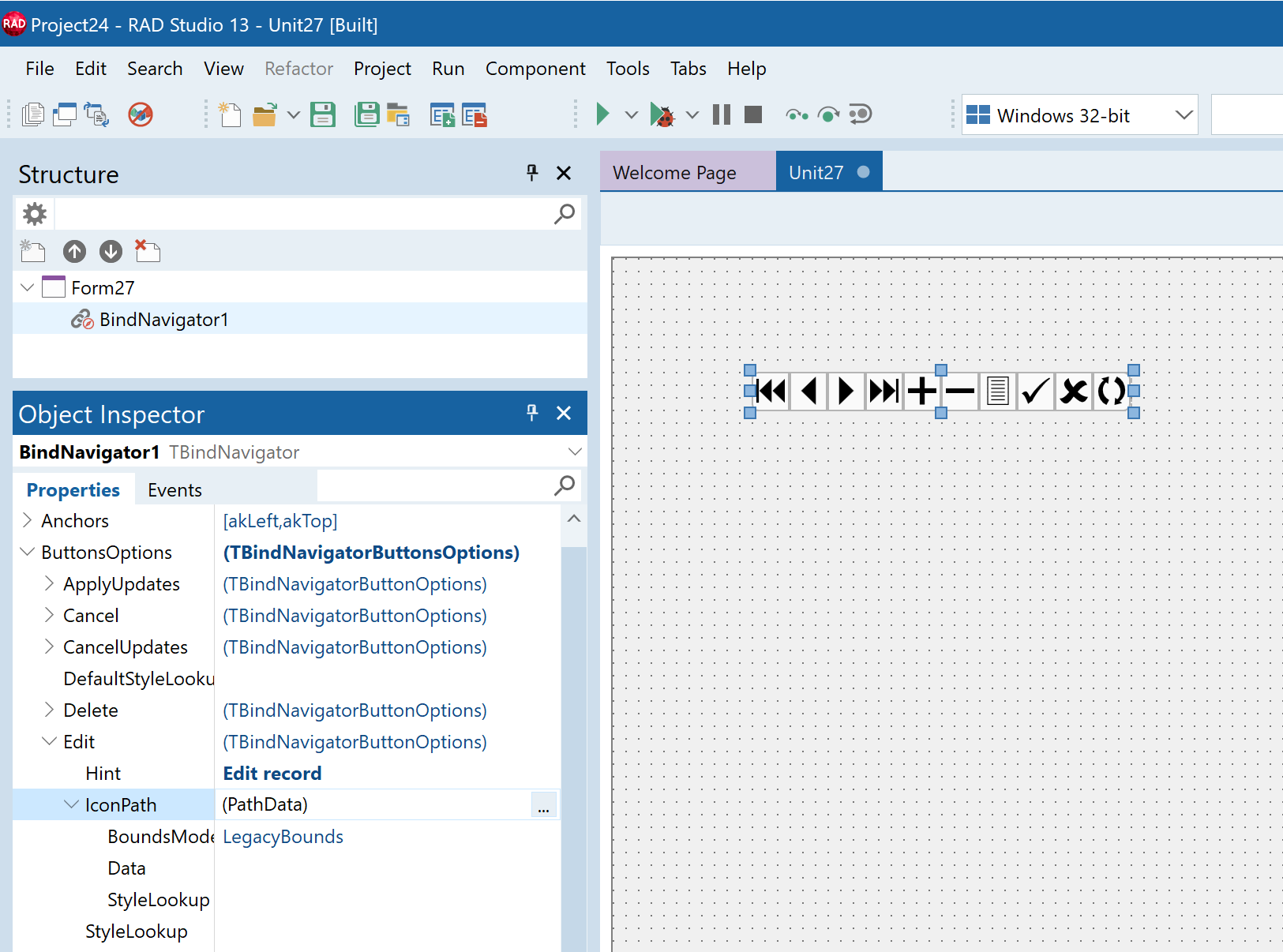
Task: Click the IconPath ellipsis button
Action: (x=543, y=805)
